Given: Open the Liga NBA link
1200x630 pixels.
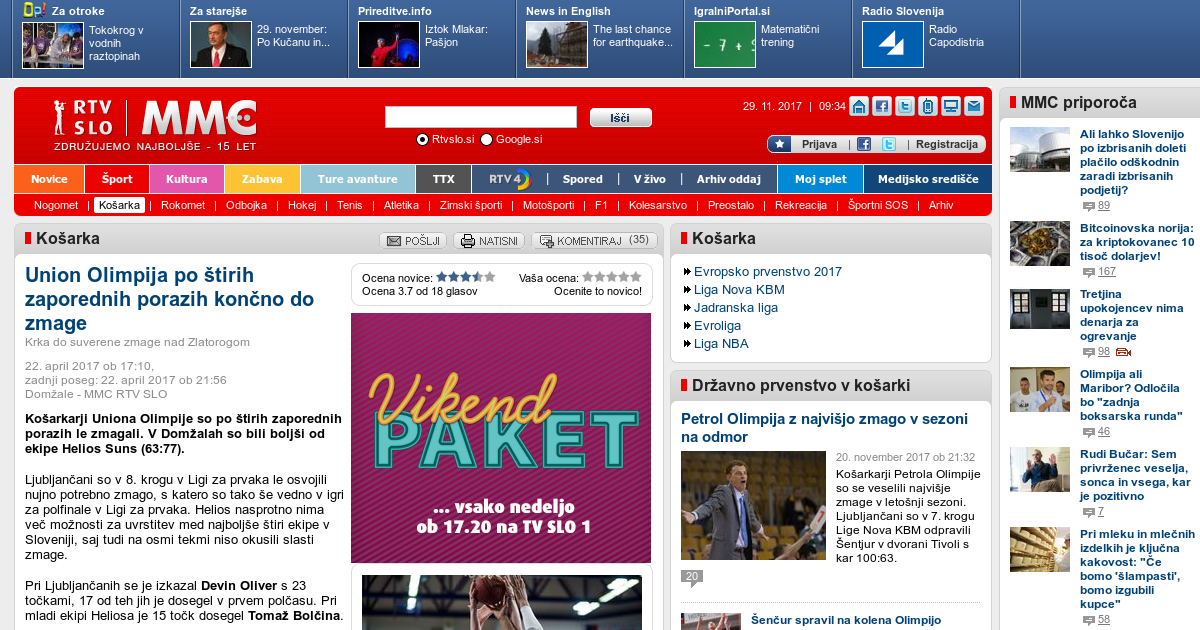Looking at the screenshot, I should (721, 343).
